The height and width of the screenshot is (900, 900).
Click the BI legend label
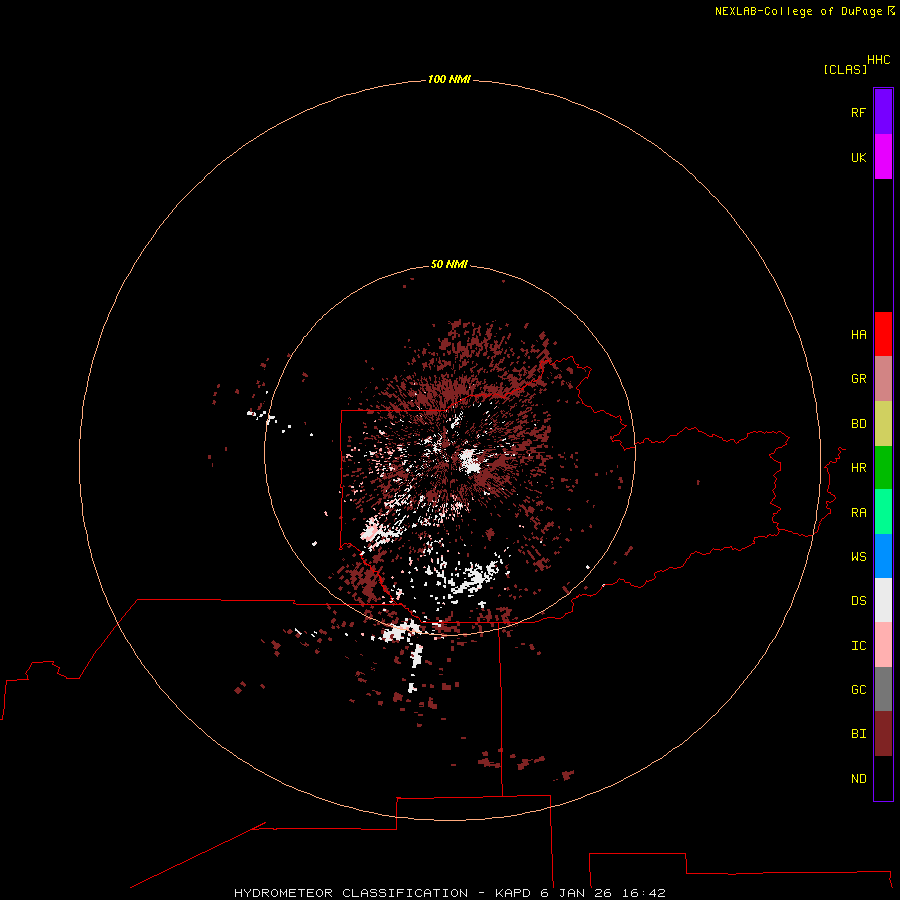coord(858,734)
